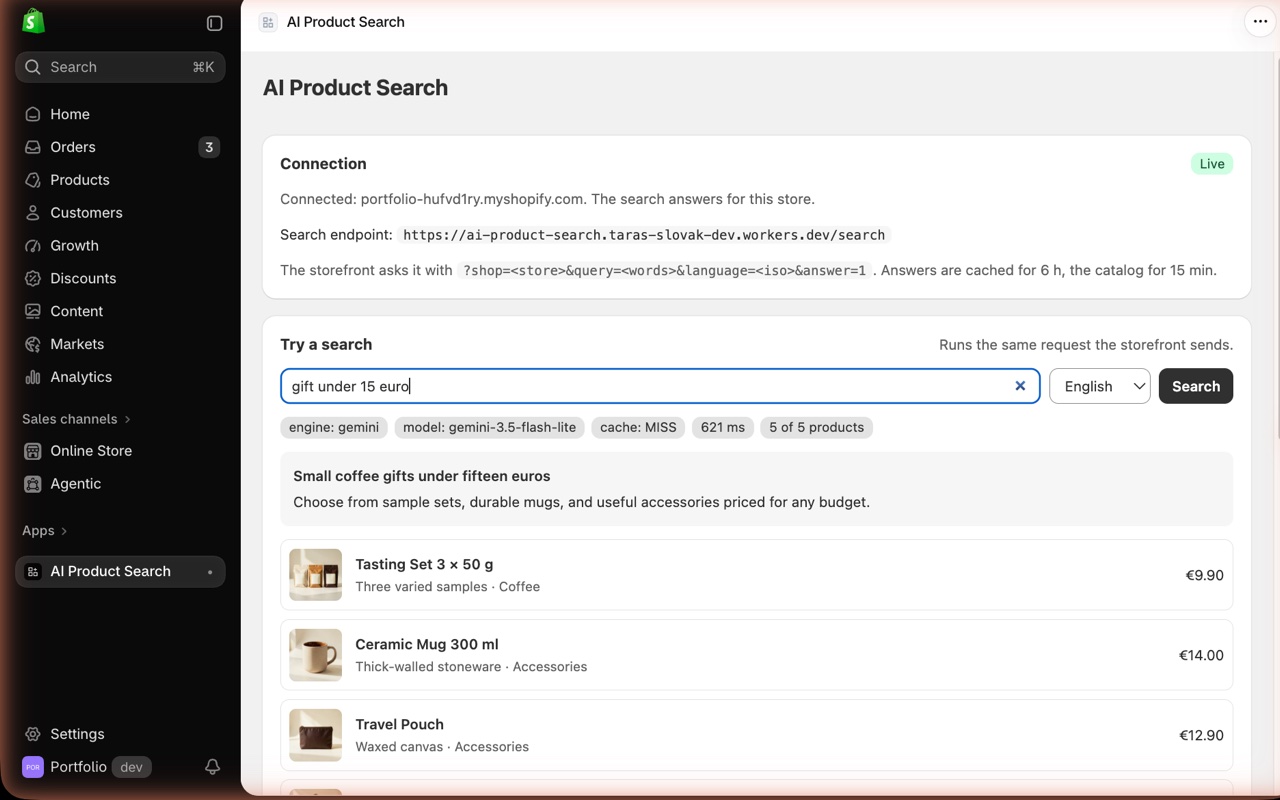Screen dimensions: 1280x800
Task: Click the €9.90 price
Action: 1204,575
